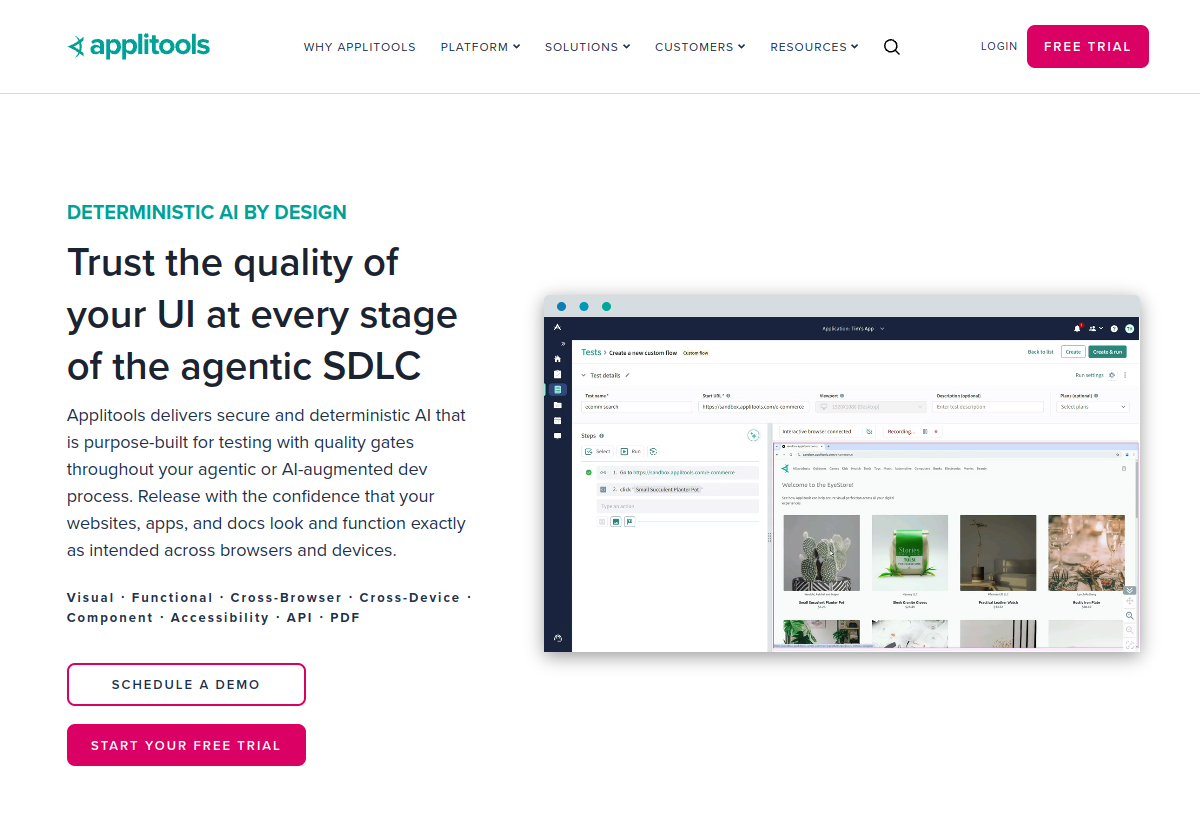Click the folder icon in preview sidebar
1200x820 pixels.
pyautogui.click(x=557, y=405)
